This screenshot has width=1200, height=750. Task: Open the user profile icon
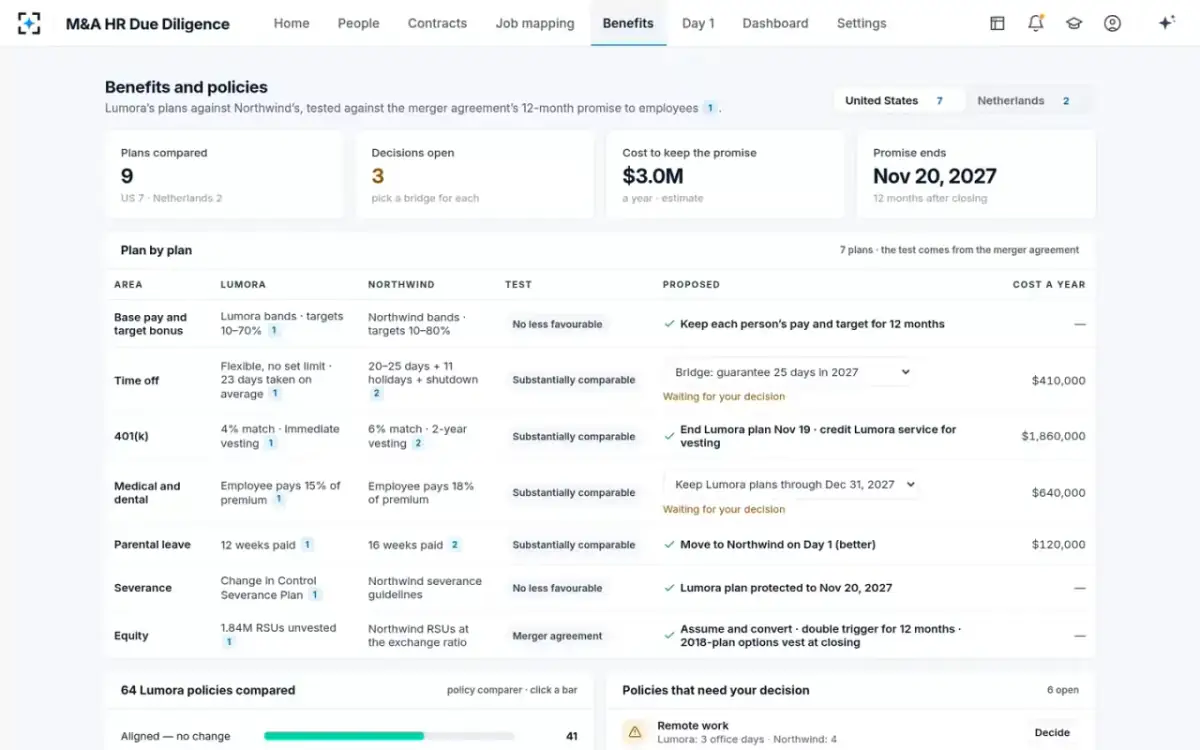[1112, 23]
